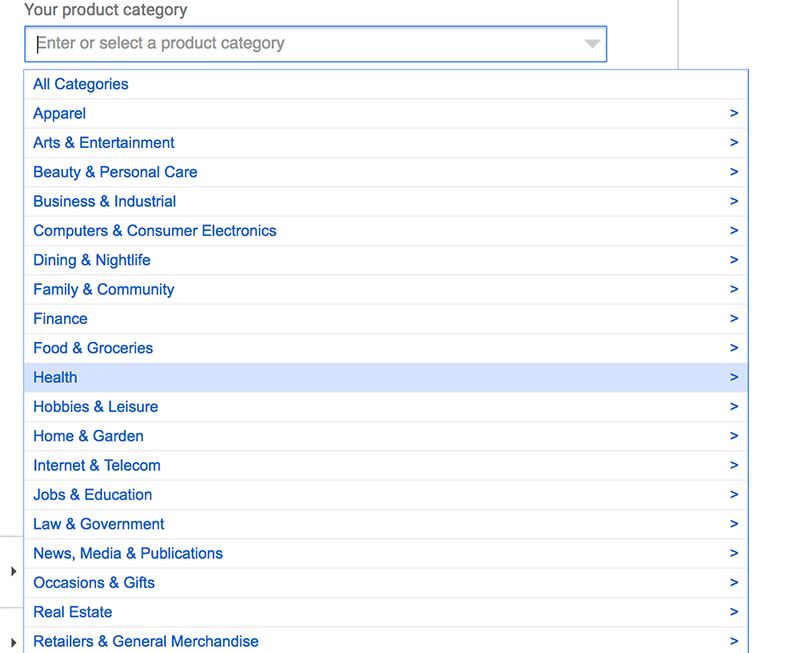The width and height of the screenshot is (800, 653).
Task: Click the product category input field
Action: click(x=315, y=44)
